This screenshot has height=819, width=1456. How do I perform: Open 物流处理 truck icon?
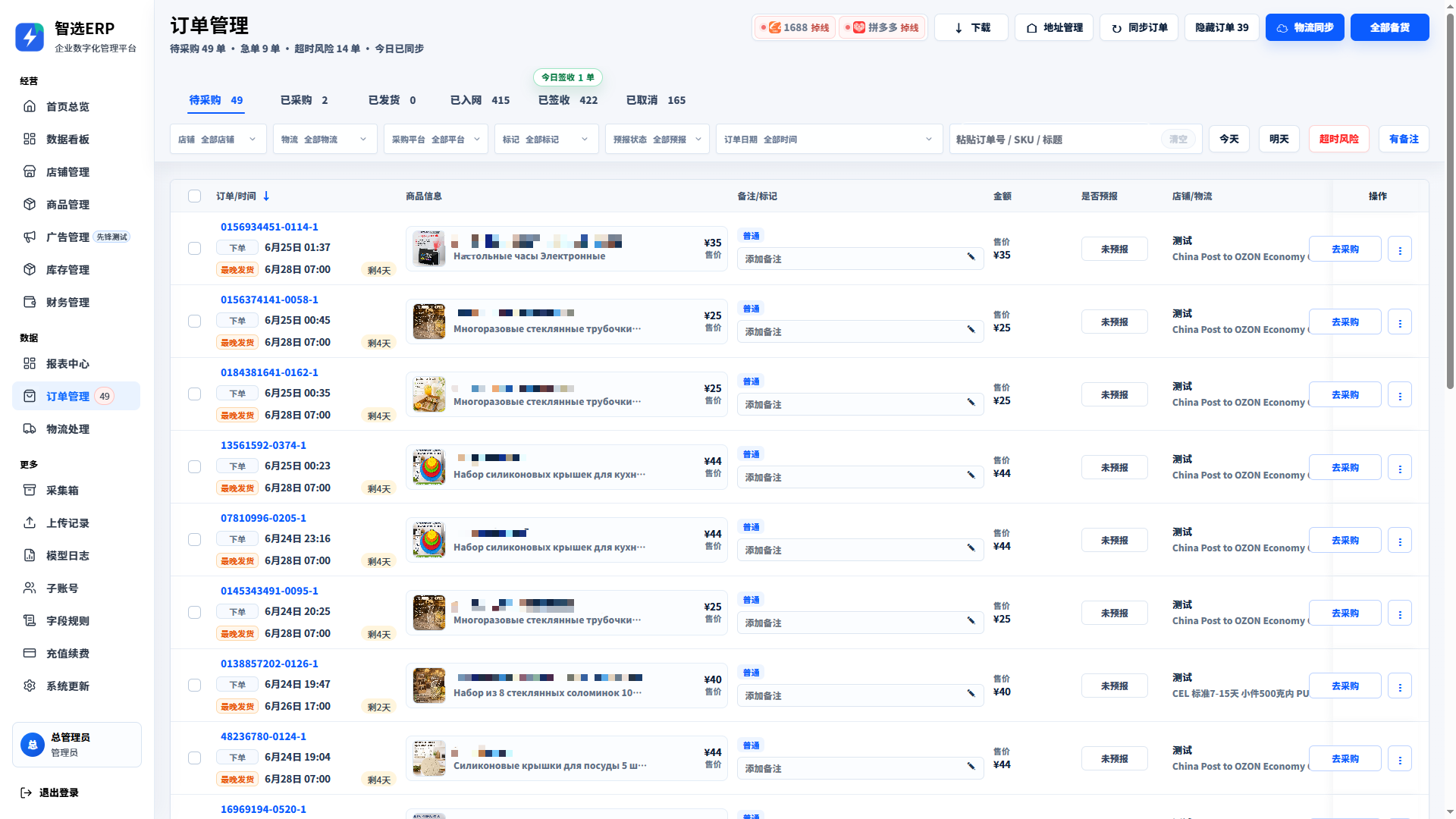(x=30, y=428)
